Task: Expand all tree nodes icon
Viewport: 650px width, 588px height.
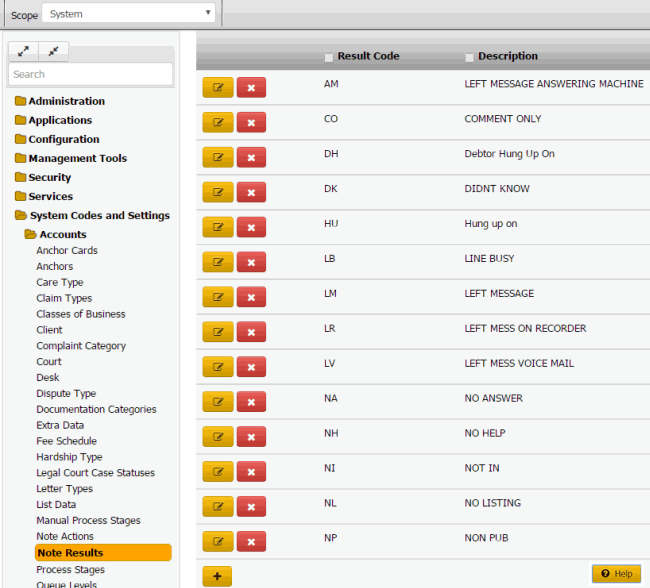Action: [23, 50]
